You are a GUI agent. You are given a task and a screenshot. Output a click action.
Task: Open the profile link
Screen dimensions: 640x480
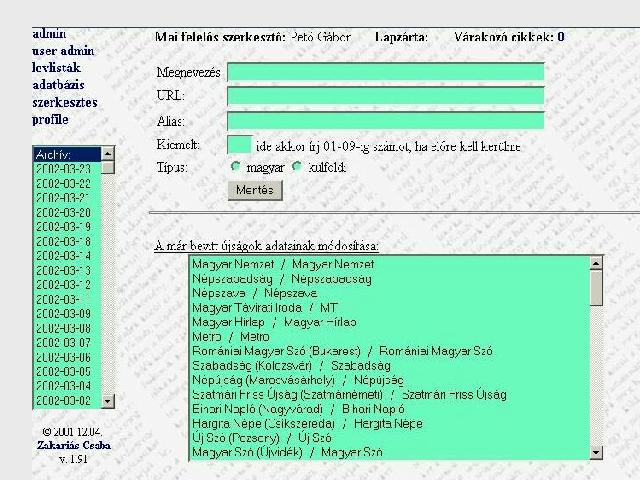pyautogui.click(x=50, y=120)
